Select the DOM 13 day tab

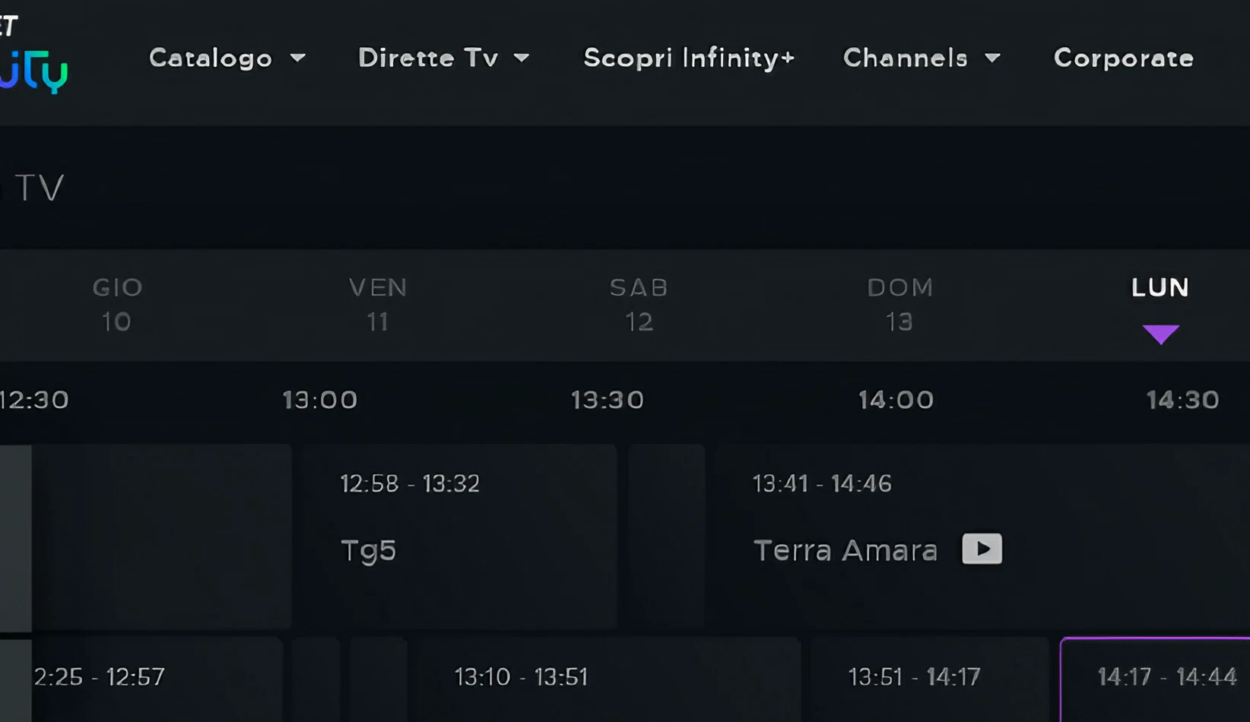(900, 305)
